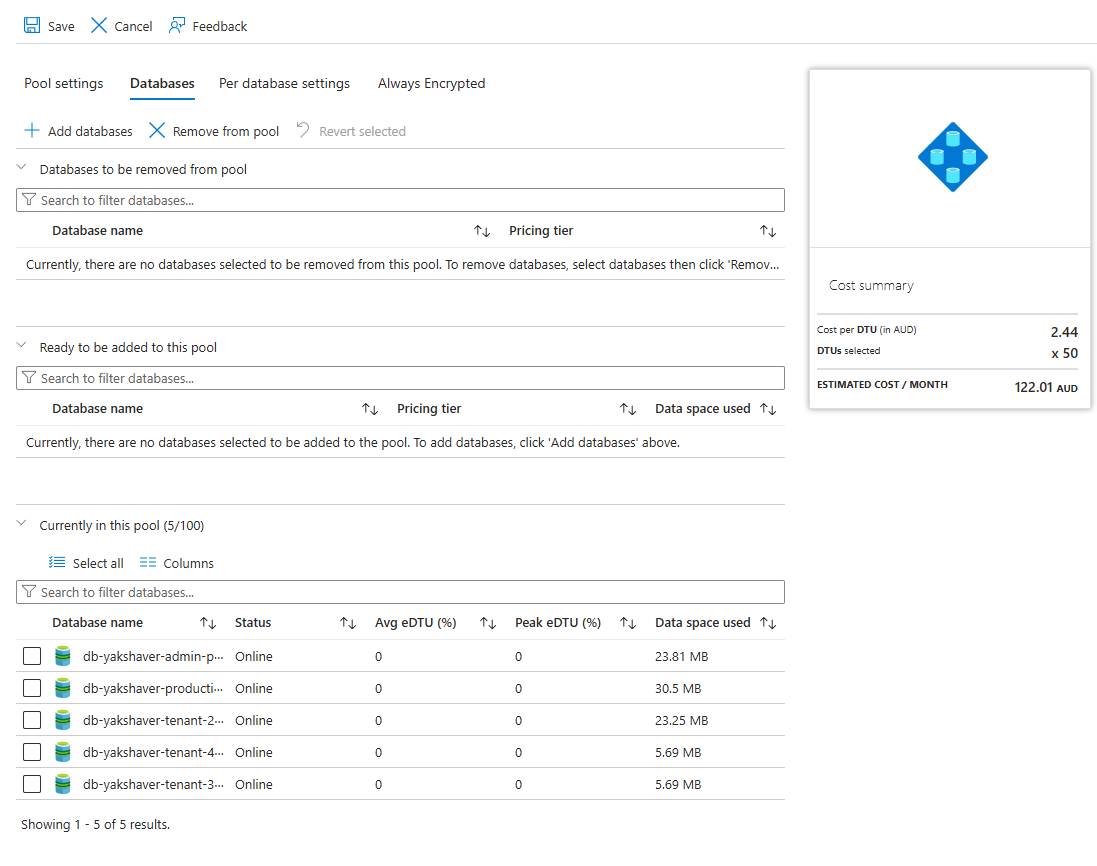
Task: Collapse Databases to be removed from pool section
Action: tap(22, 169)
